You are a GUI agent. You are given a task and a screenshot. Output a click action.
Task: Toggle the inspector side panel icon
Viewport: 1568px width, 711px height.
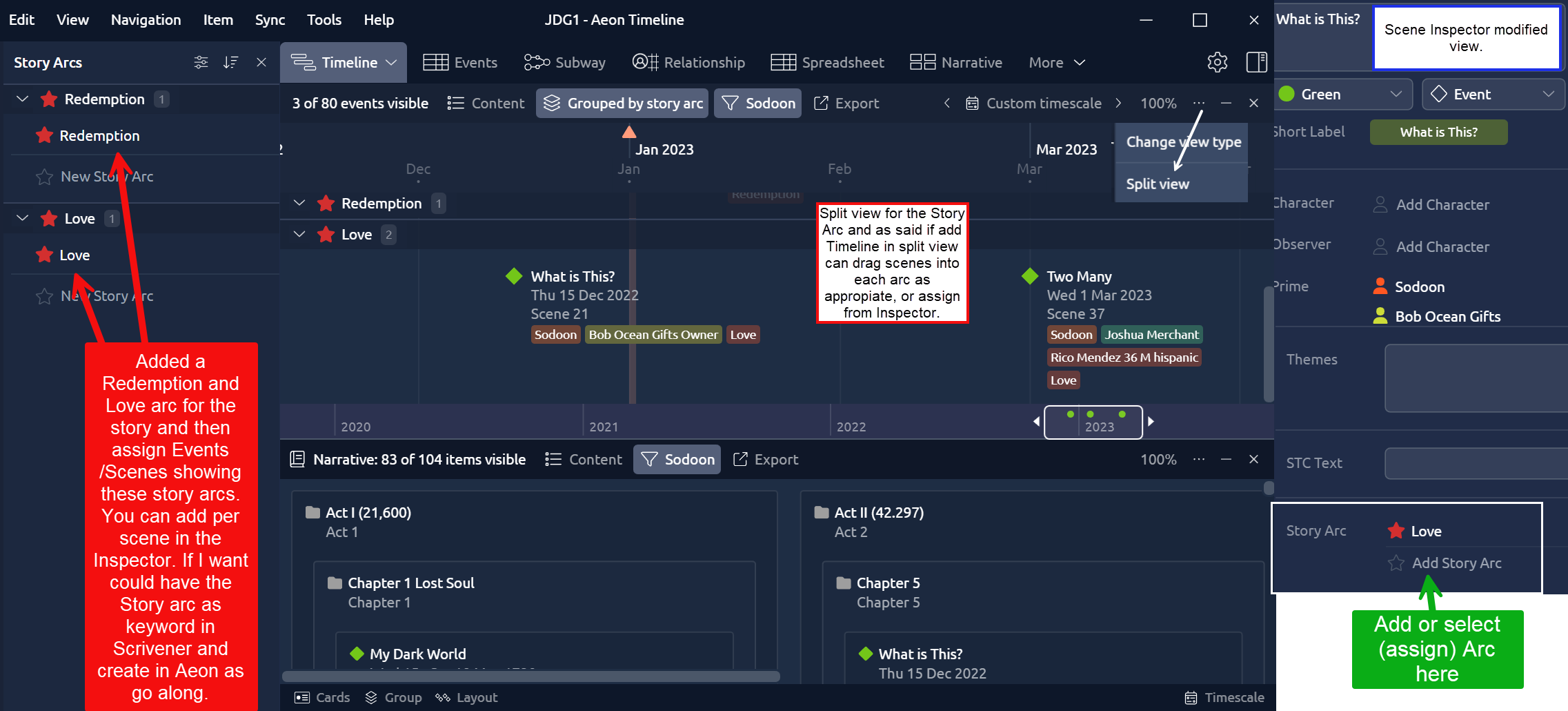pos(1256,62)
